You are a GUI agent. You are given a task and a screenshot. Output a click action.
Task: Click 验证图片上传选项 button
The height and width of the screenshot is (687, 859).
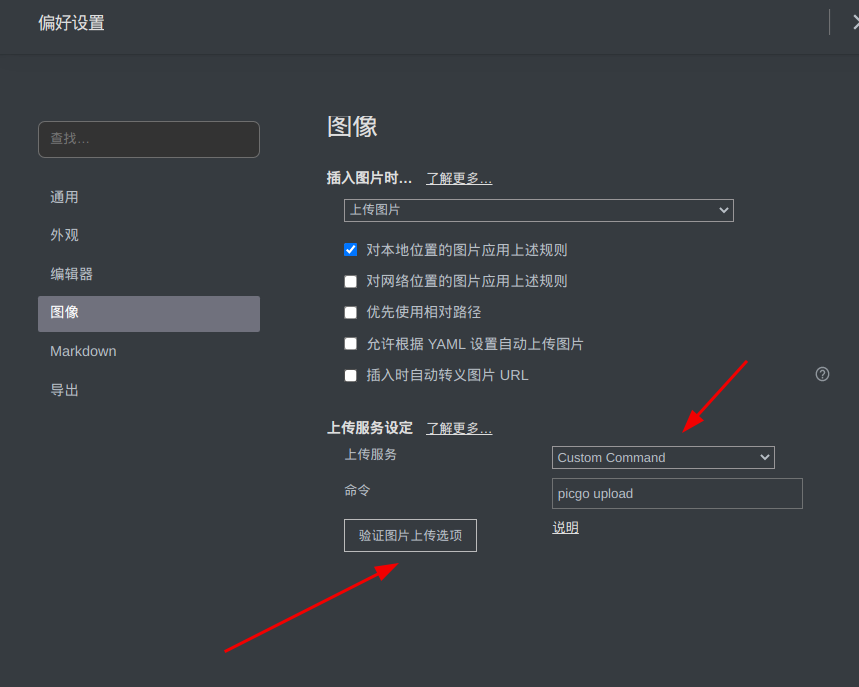tap(410, 535)
